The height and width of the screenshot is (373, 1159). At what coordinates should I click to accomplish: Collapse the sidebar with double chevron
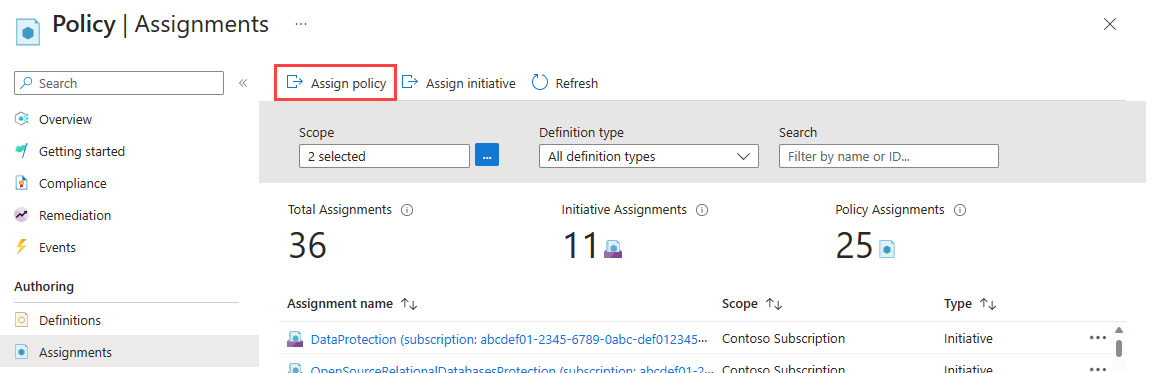[x=242, y=83]
